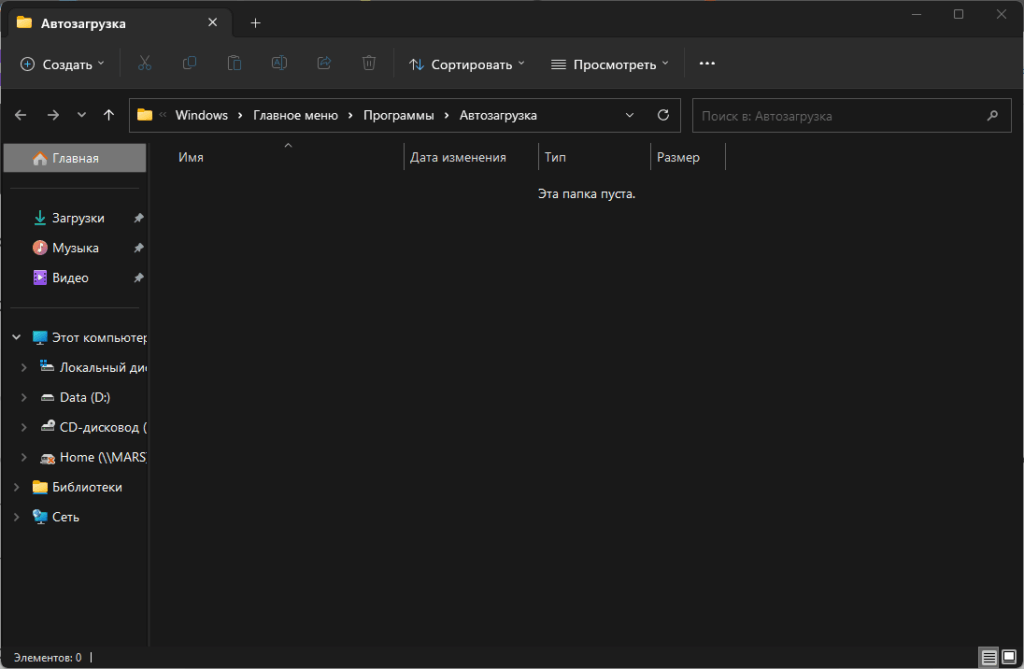Click the folder icon in address bar
This screenshot has height=669, width=1024.
click(144, 116)
